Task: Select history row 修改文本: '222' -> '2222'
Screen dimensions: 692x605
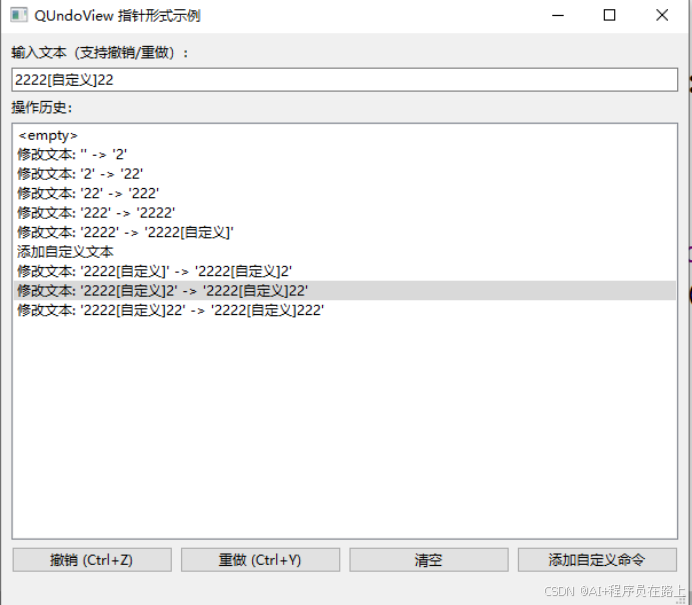Action: (345, 213)
